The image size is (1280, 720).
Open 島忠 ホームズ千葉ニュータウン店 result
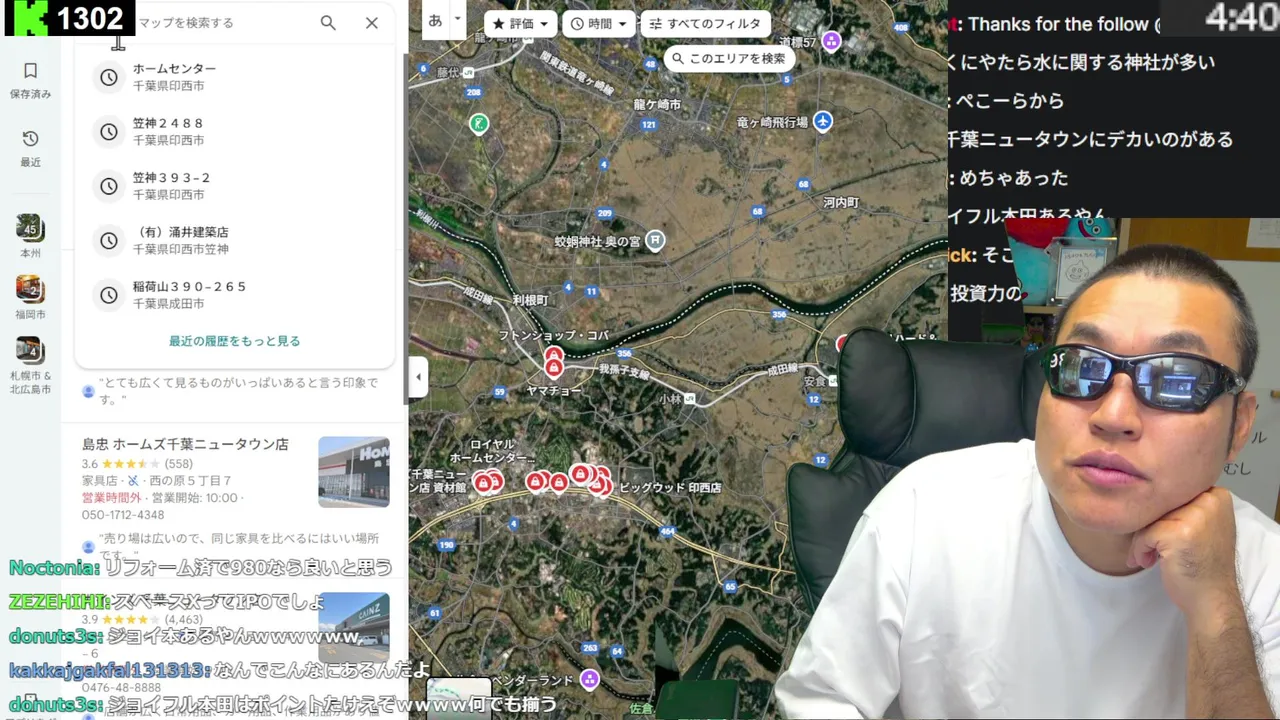coord(185,444)
